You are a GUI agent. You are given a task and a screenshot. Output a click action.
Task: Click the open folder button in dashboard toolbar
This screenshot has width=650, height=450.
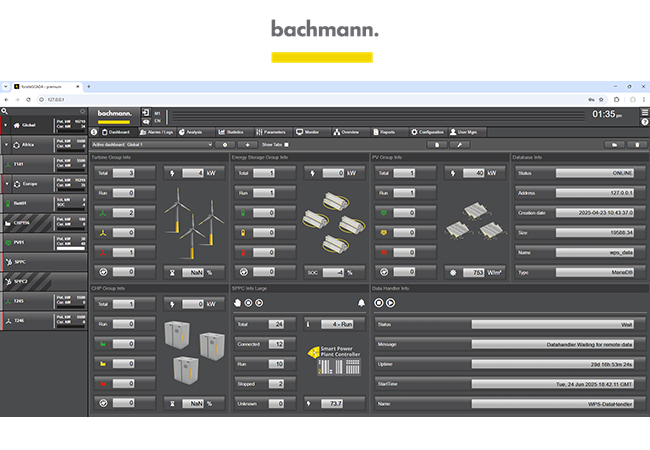614,145
